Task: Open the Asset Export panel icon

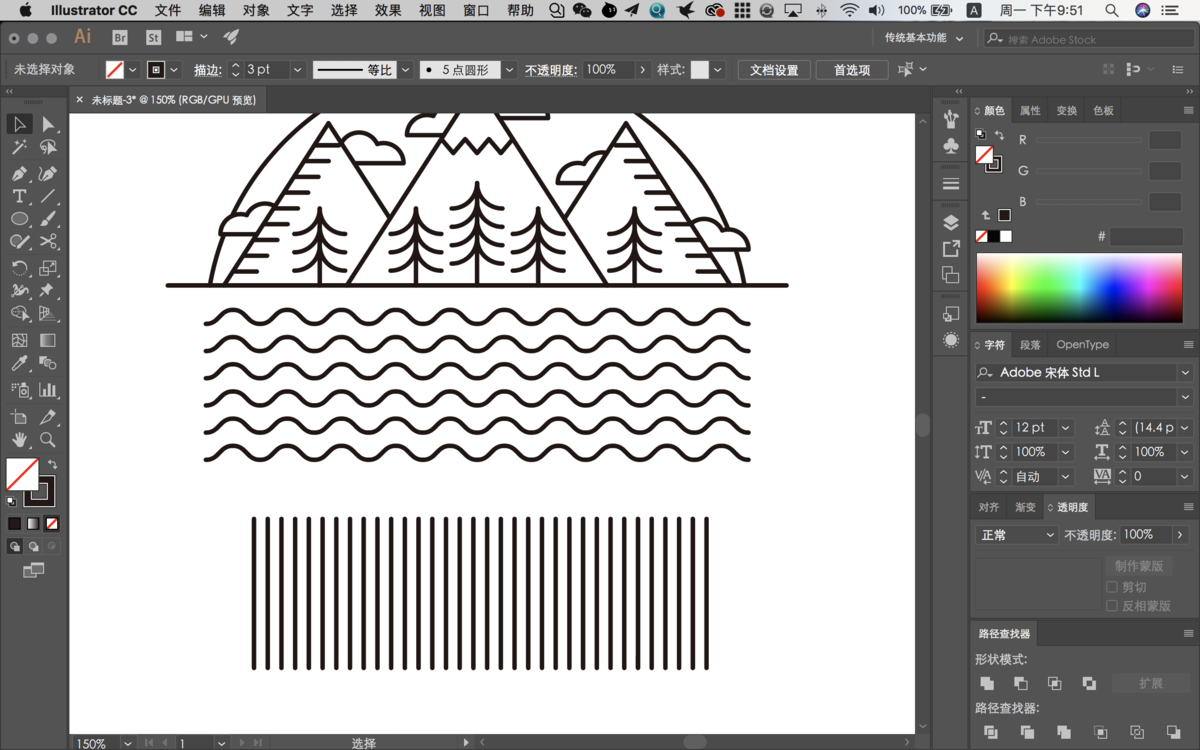Action: [x=951, y=248]
